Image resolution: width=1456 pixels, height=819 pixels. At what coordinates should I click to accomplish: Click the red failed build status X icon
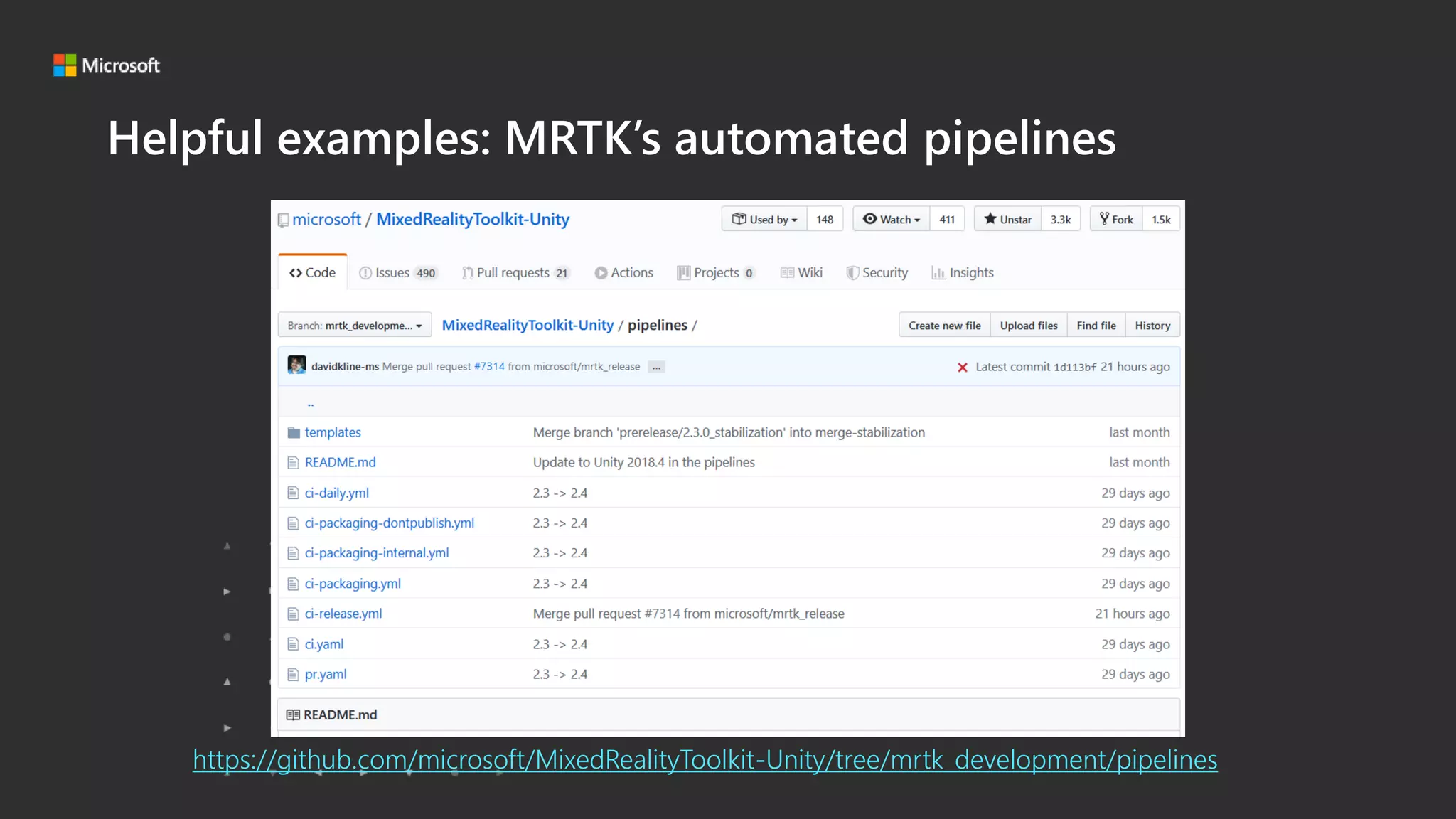[x=963, y=367]
